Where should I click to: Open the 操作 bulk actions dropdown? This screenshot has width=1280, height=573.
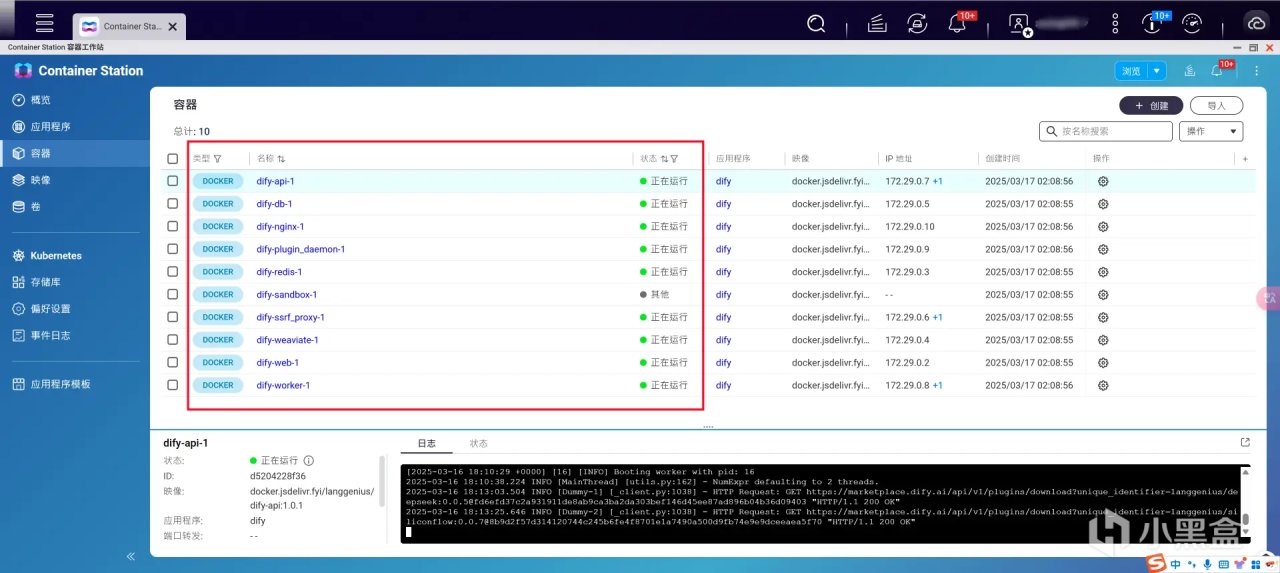pyautogui.click(x=1211, y=131)
